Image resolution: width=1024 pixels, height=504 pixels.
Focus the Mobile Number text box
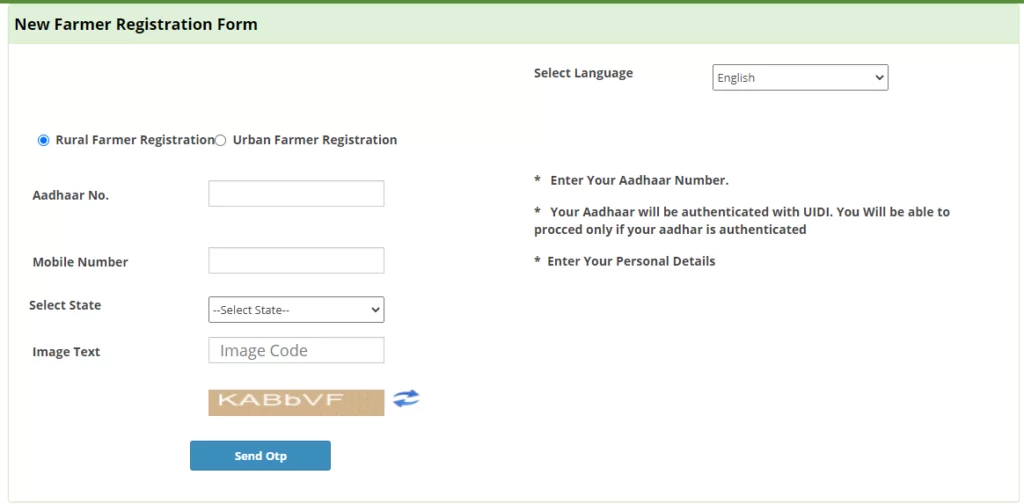(x=296, y=261)
